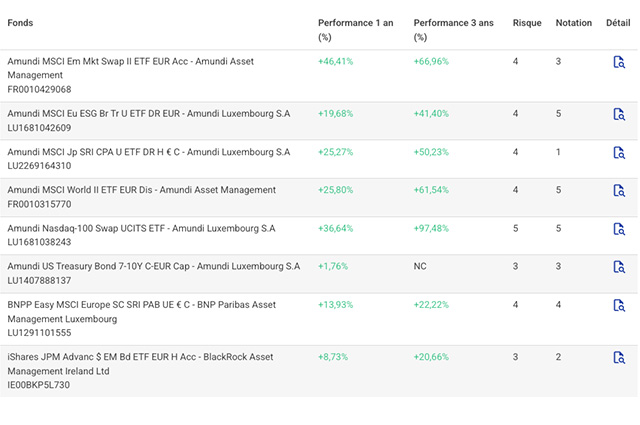
Task: Click the +50,23% three-year performance value
Action: [431, 152]
